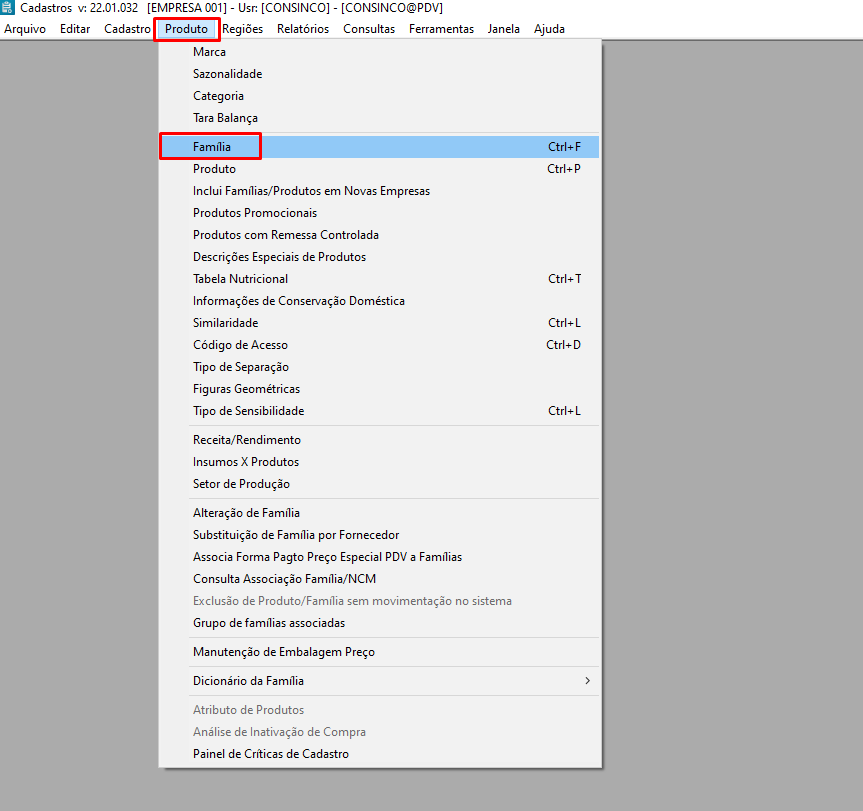Open Produtos com Remessa Controlada

pos(379,235)
